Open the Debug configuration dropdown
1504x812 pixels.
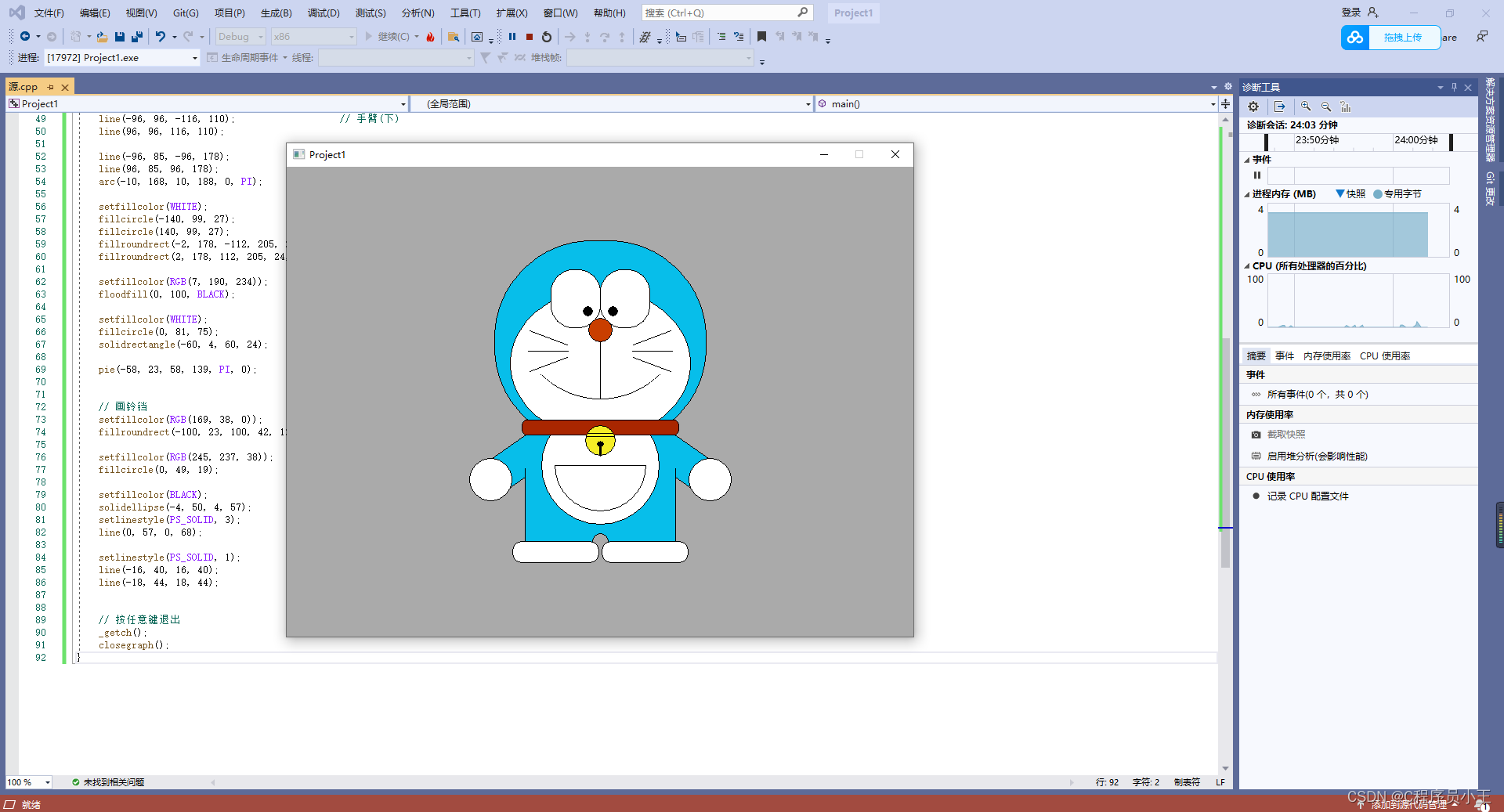pos(240,36)
